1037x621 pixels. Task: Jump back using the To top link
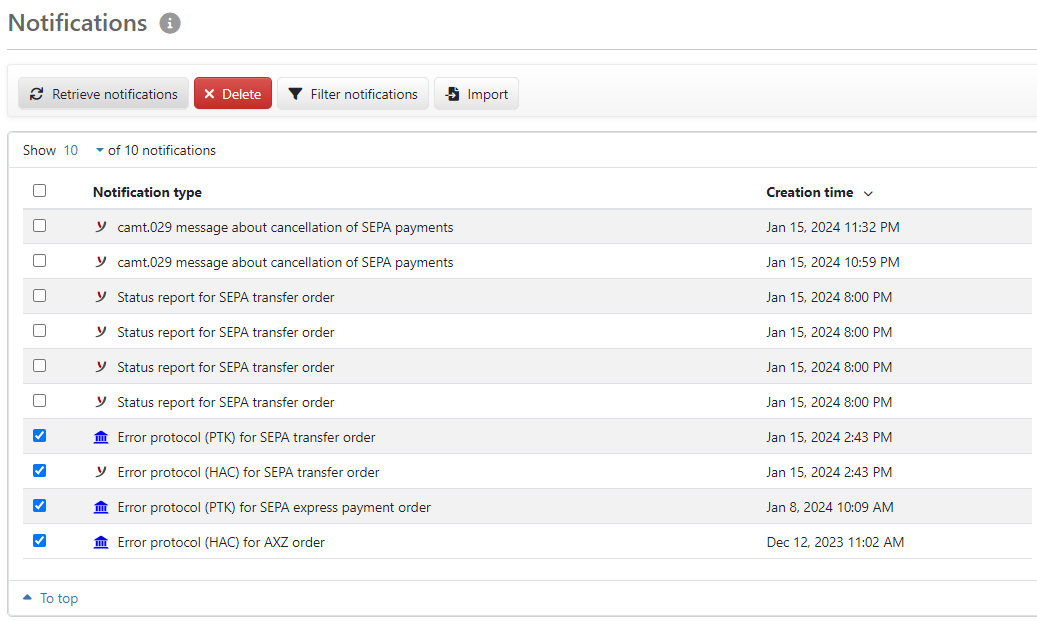[x=59, y=598]
